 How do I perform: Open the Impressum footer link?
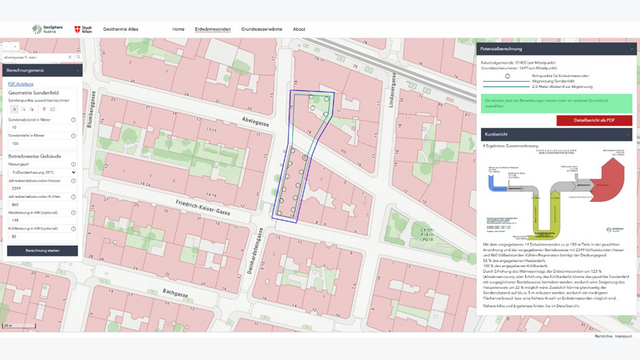pos(624,336)
